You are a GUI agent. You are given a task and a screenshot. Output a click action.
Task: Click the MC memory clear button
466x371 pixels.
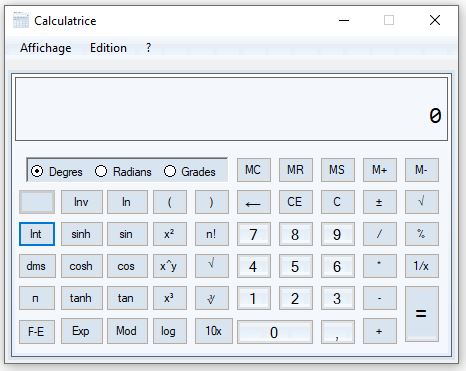[x=254, y=170]
